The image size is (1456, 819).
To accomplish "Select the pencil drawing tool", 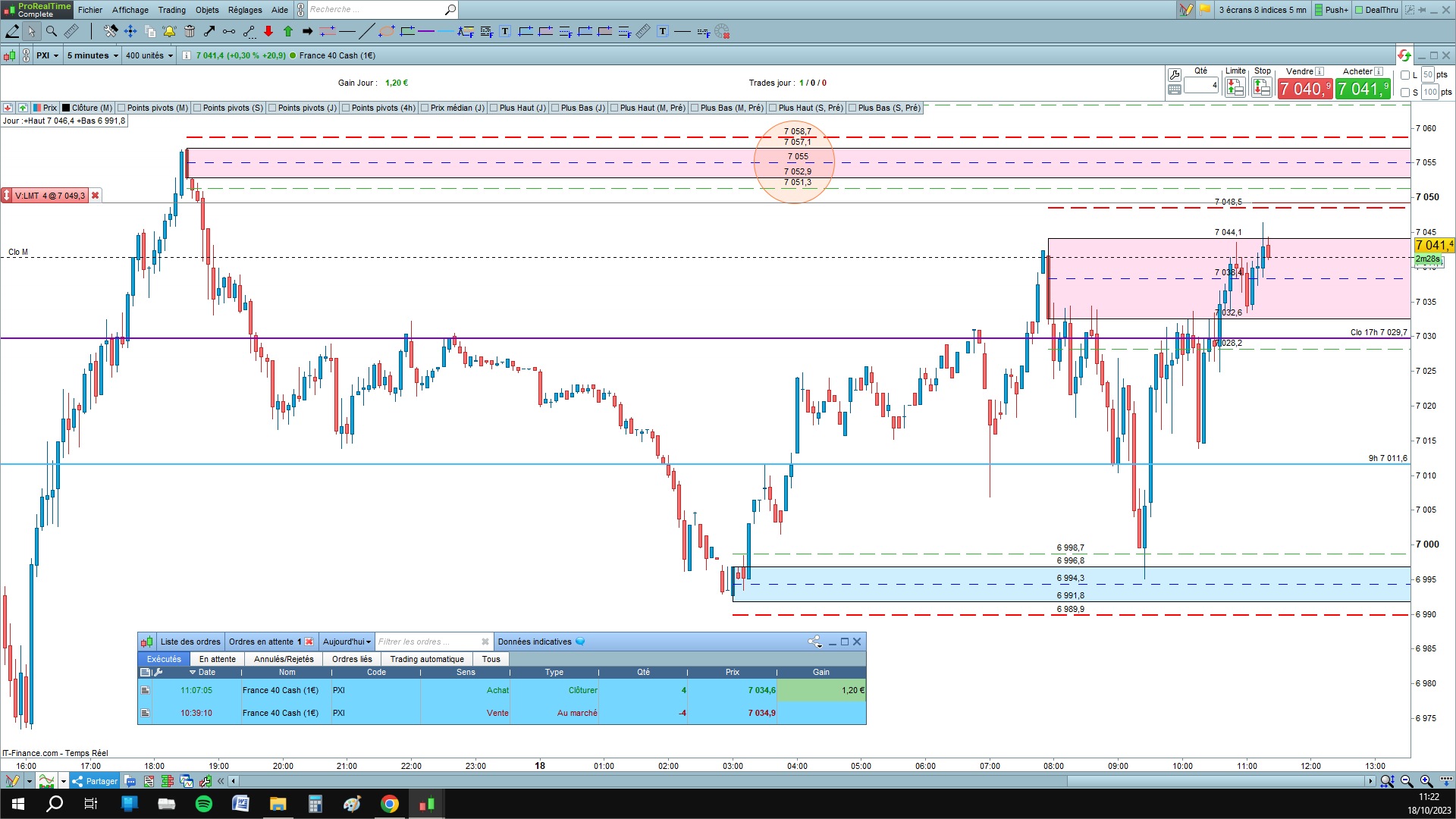I will click(x=12, y=31).
